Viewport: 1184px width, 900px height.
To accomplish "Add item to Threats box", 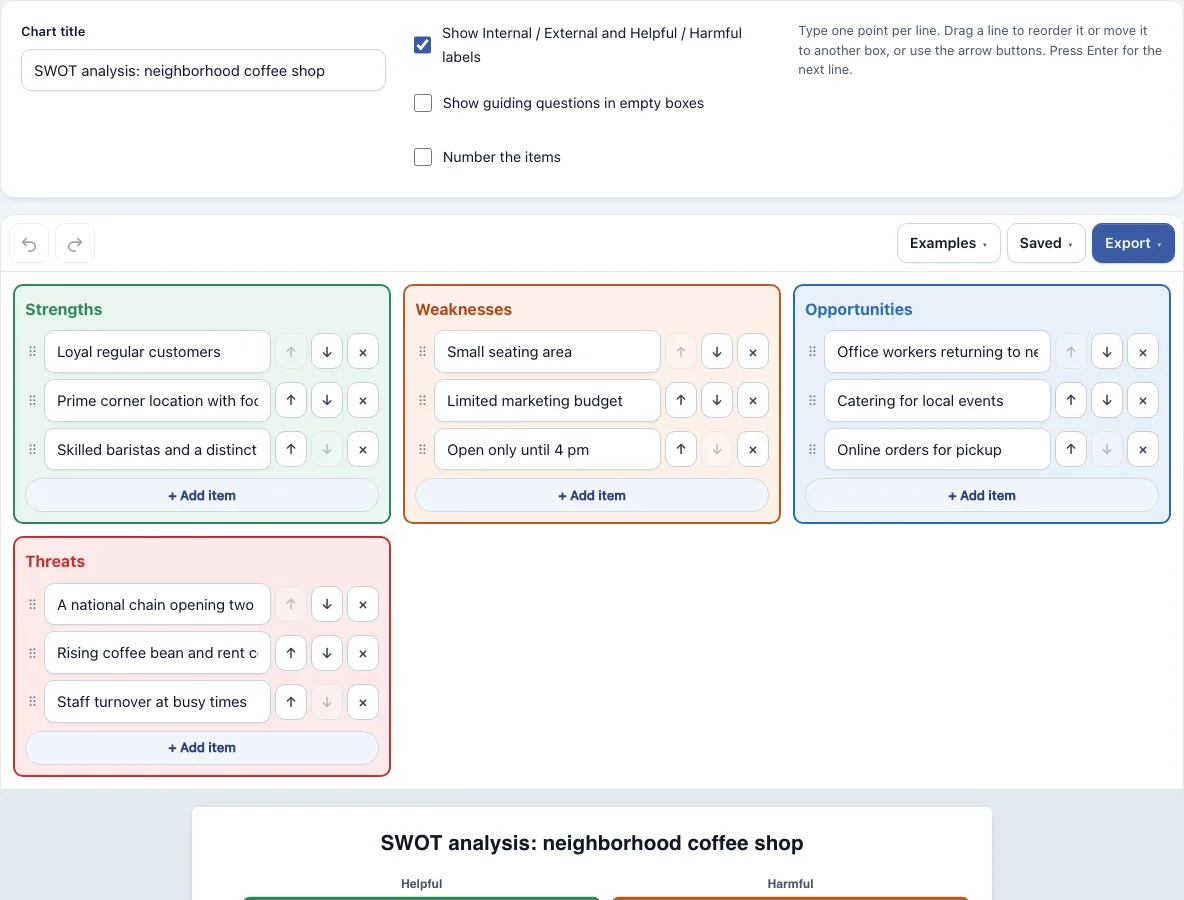I will tap(202, 747).
